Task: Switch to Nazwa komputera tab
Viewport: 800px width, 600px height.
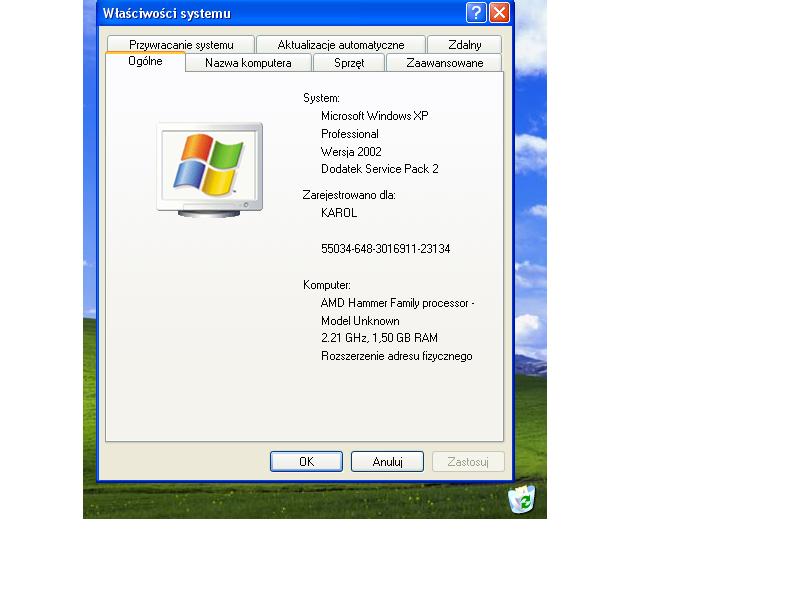Action: pyautogui.click(x=248, y=63)
